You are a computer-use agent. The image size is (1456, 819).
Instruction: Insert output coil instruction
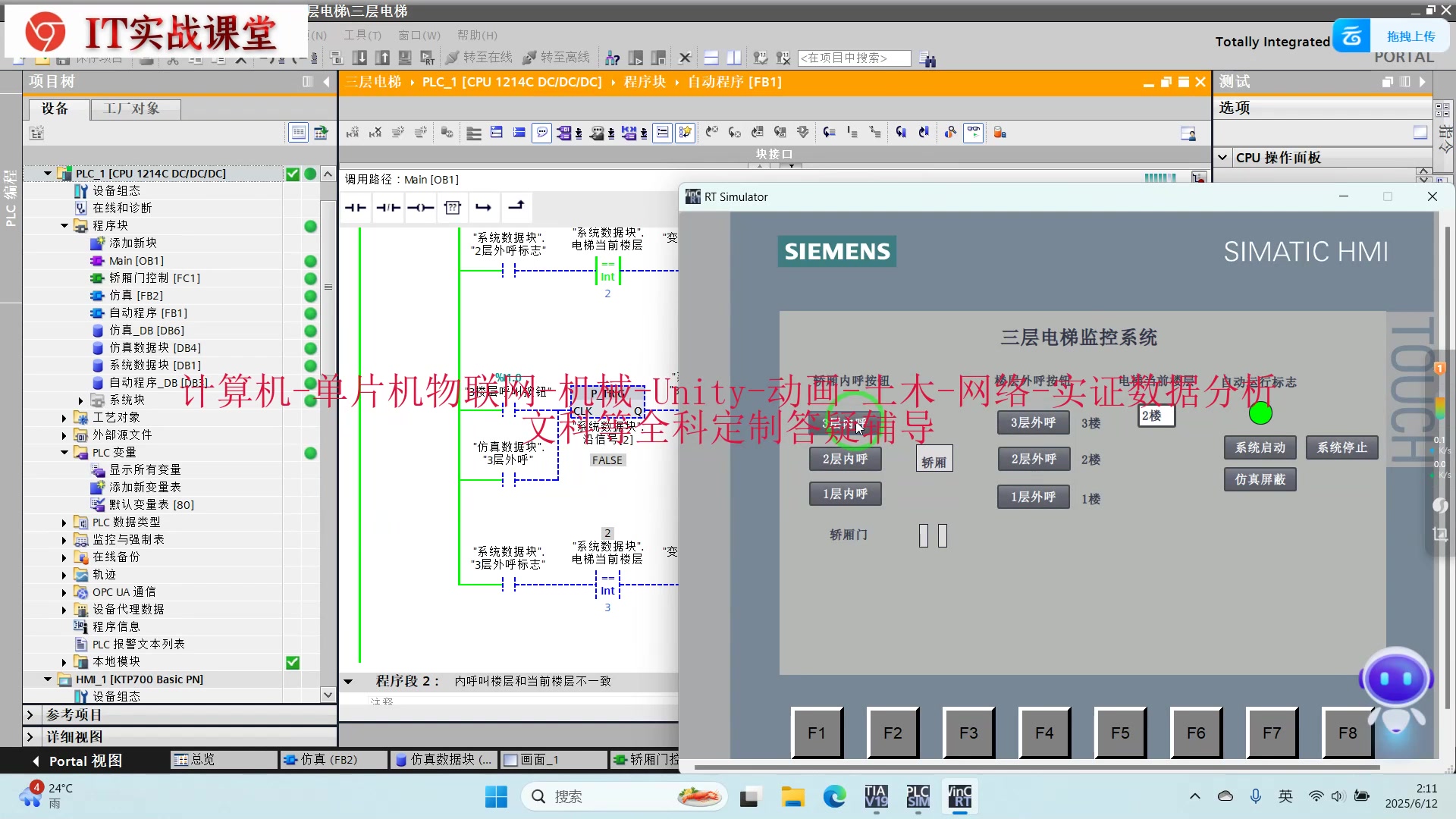[x=421, y=207]
